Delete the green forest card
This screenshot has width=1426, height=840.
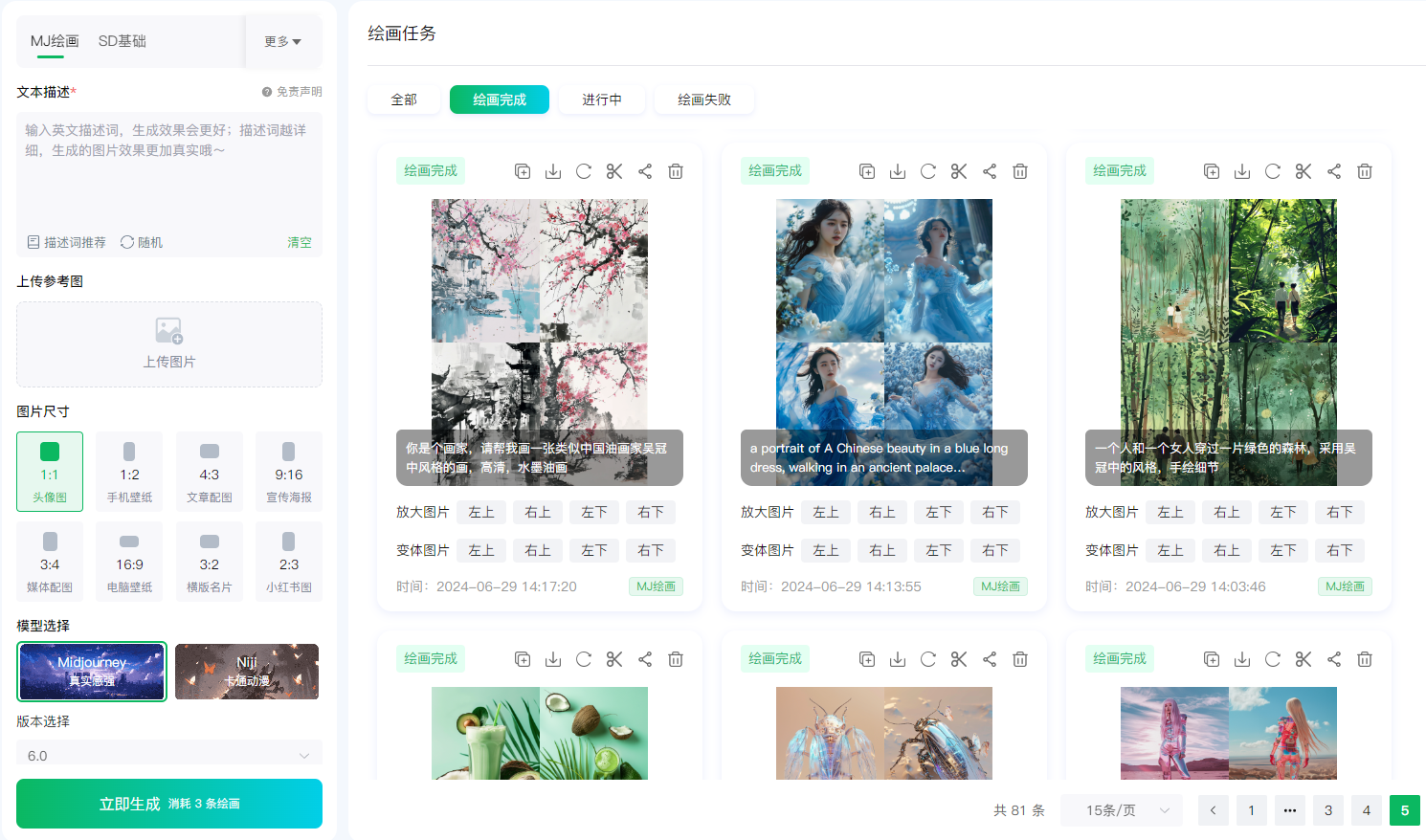(1365, 171)
